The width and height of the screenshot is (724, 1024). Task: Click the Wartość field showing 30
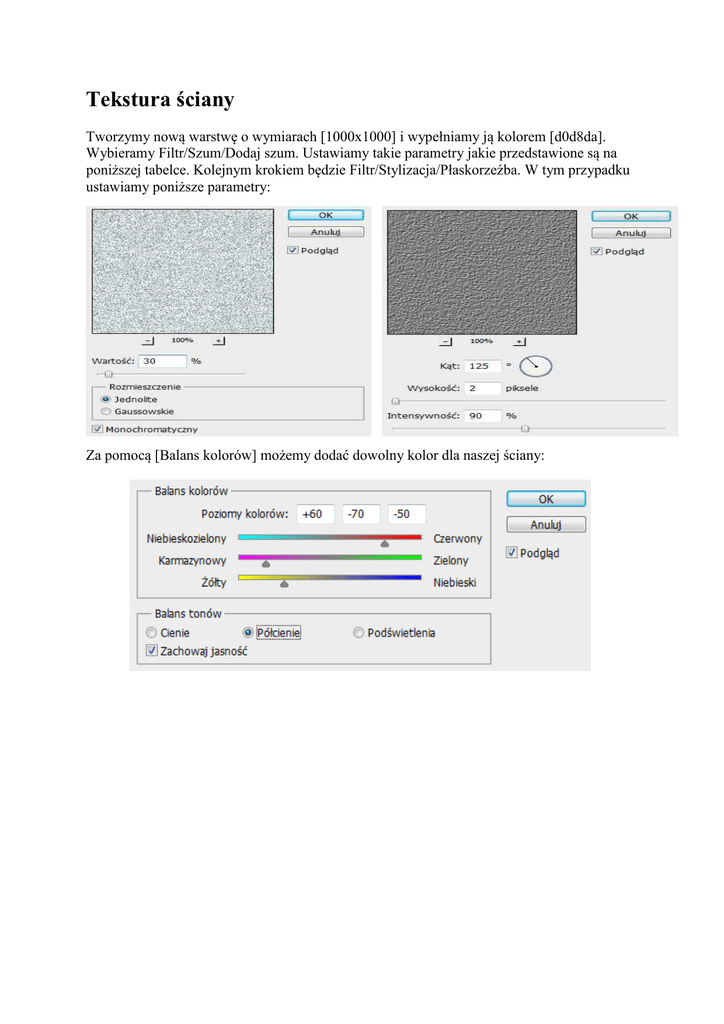point(163,361)
